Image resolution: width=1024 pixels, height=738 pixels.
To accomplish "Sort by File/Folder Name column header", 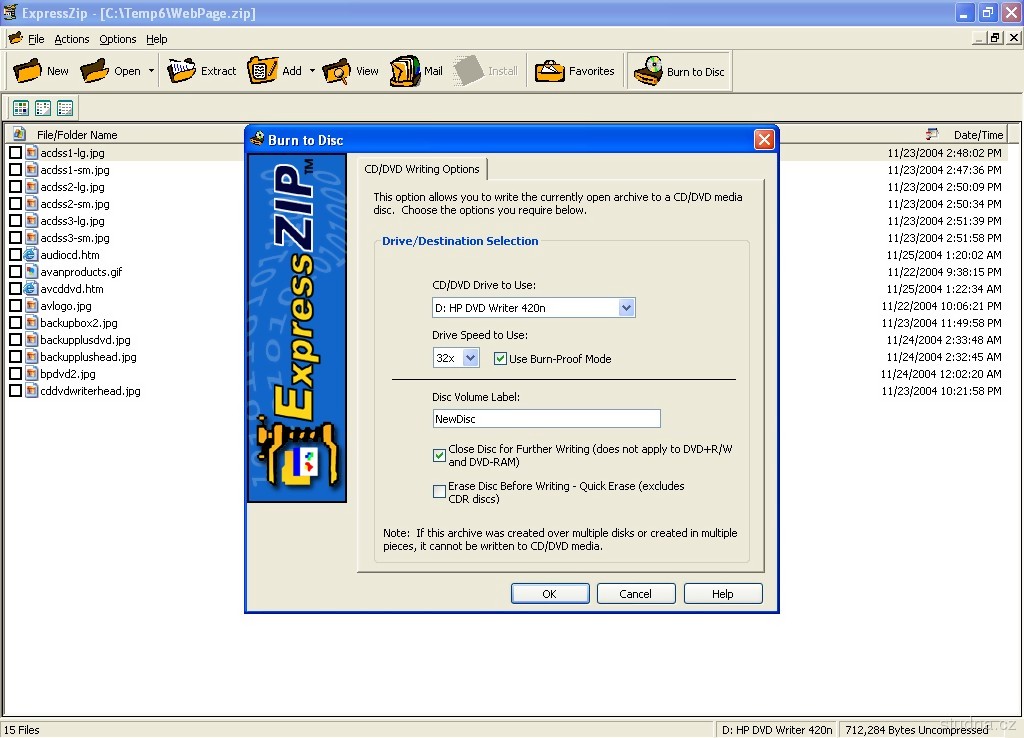I will point(77,135).
